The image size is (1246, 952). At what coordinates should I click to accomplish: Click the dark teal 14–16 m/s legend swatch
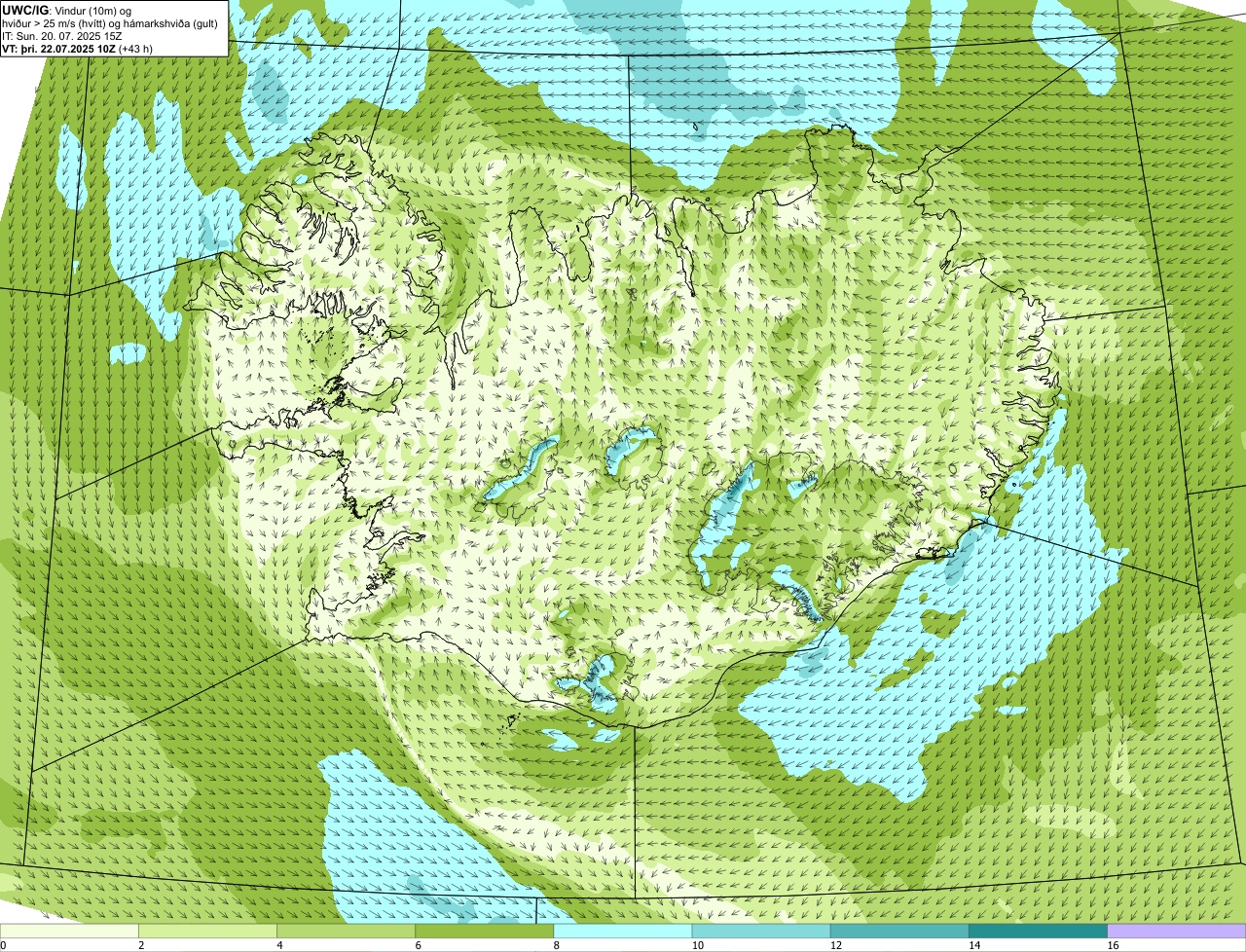1038,932
